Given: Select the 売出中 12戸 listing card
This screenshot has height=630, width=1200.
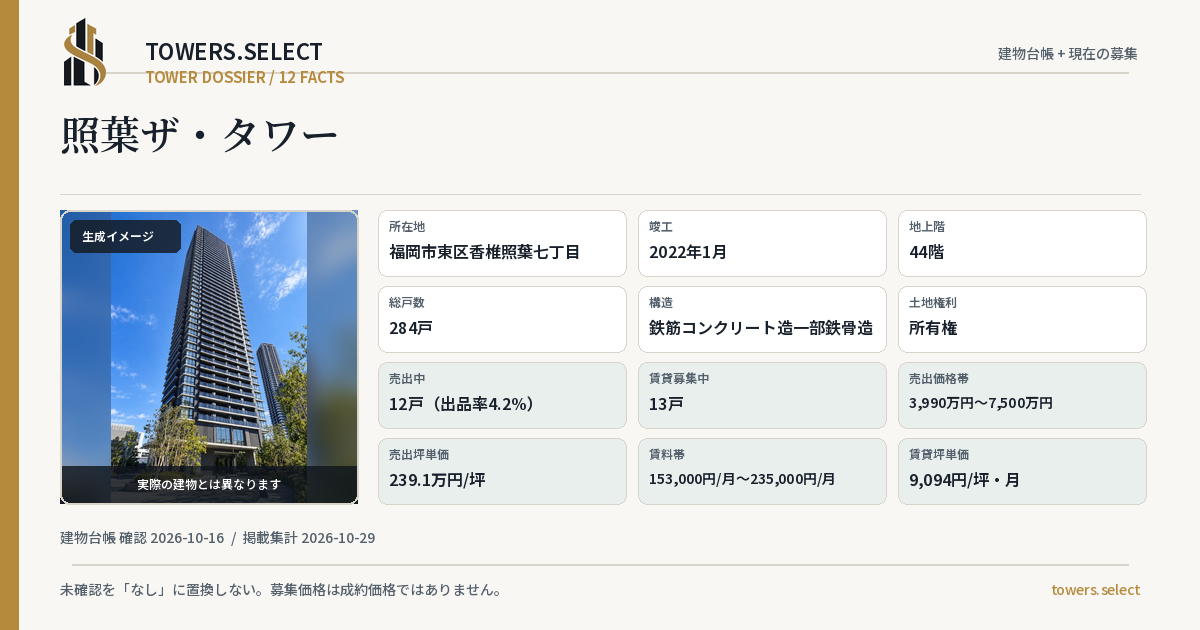Looking at the screenshot, I should click(502, 395).
